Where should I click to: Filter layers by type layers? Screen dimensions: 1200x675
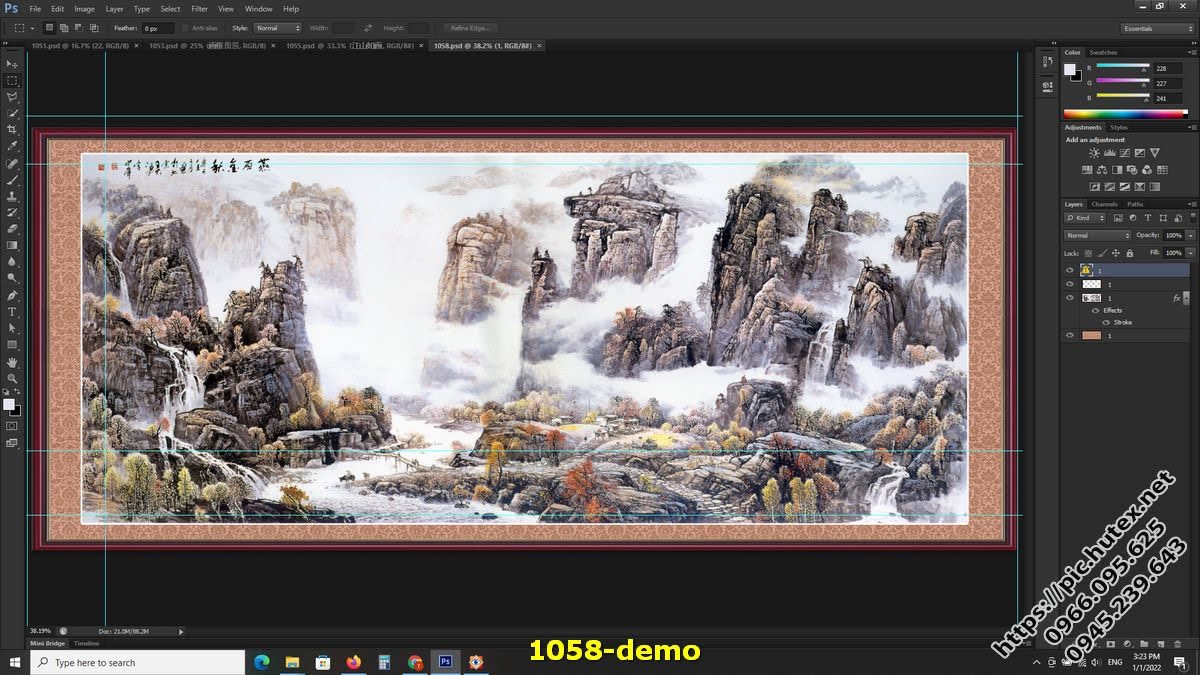[1149, 217]
